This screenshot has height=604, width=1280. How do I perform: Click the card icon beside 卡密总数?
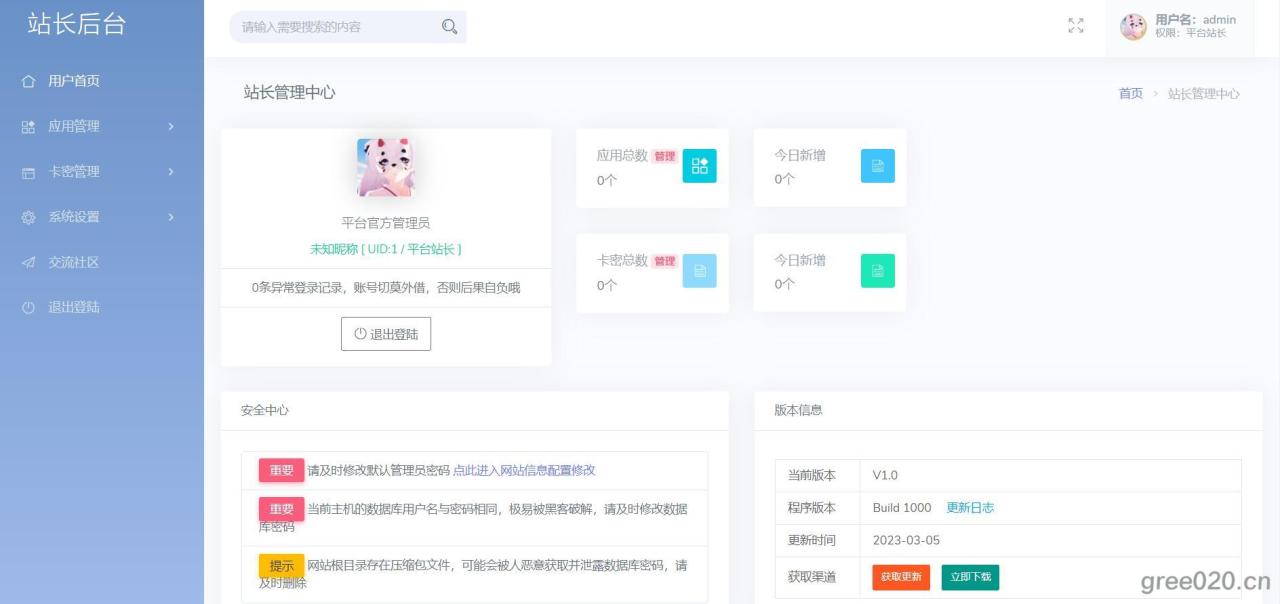point(700,270)
